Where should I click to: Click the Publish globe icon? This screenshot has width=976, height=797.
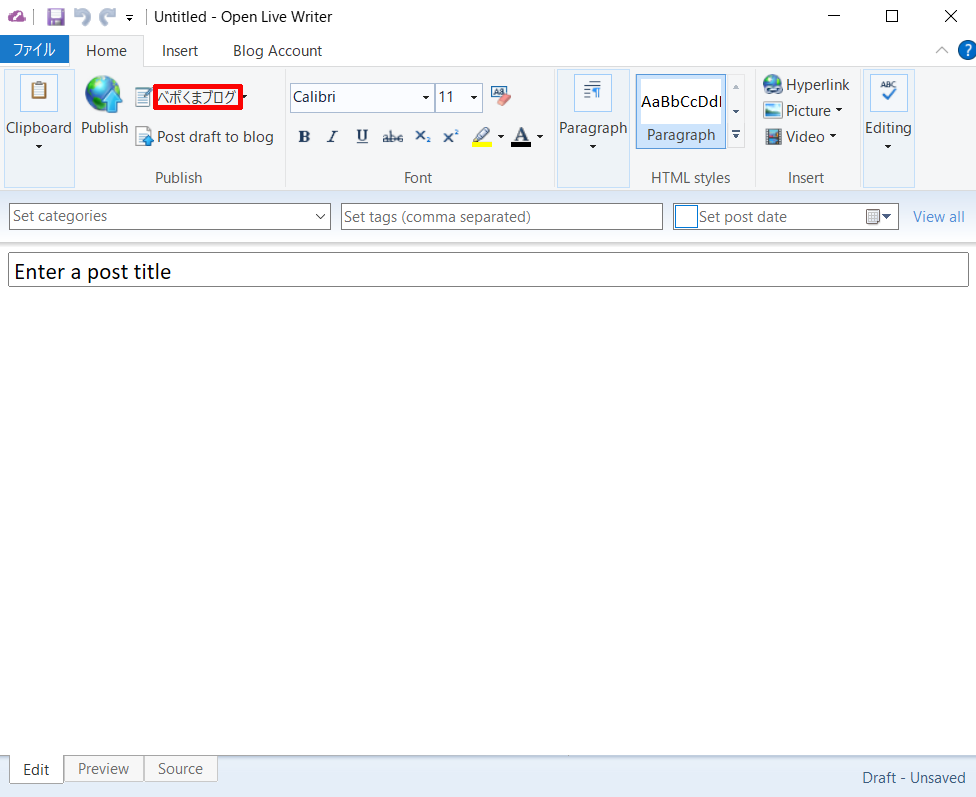tap(104, 96)
